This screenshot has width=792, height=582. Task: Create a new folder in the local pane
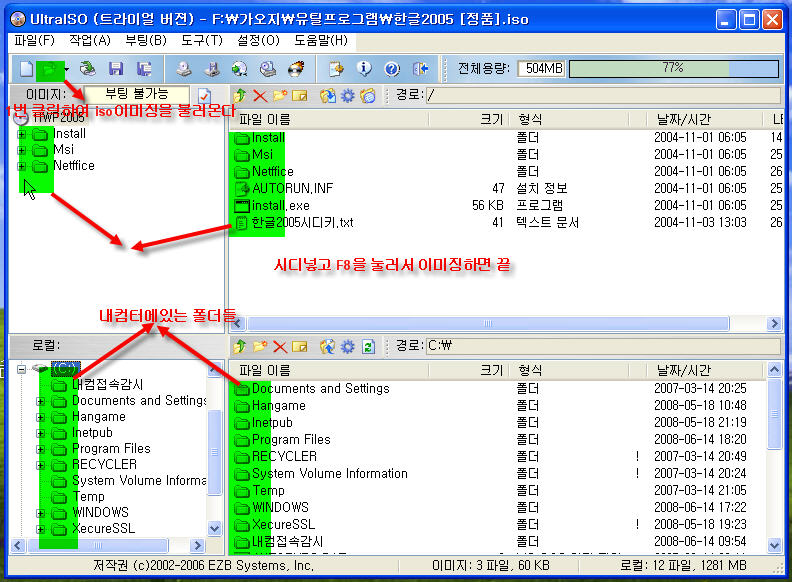260,347
